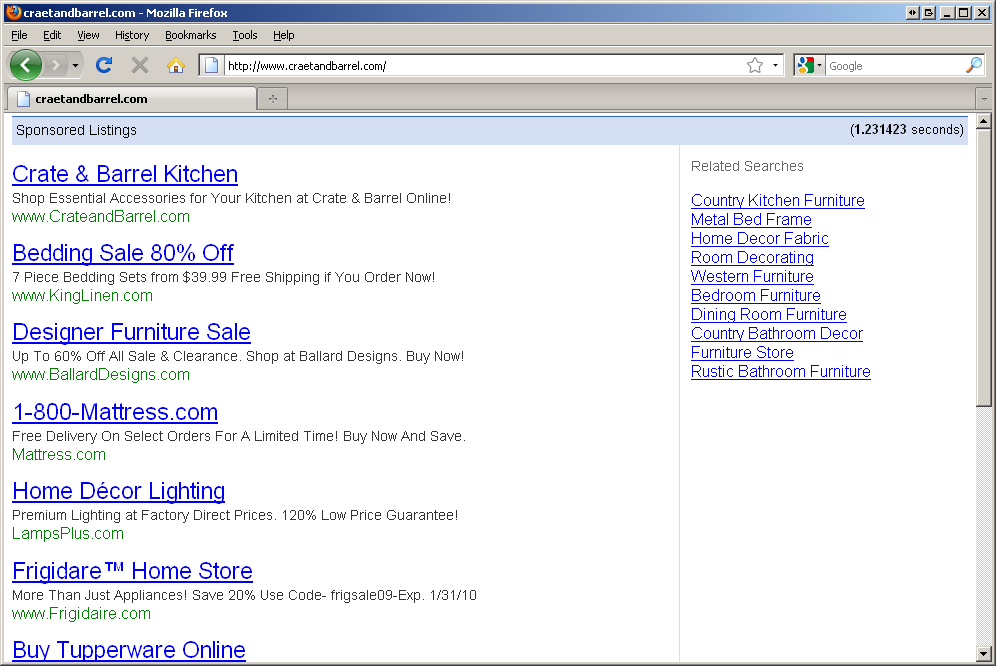Screen dimensions: 996x666
Task: Open Western Furniture related search
Action: [752, 277]
